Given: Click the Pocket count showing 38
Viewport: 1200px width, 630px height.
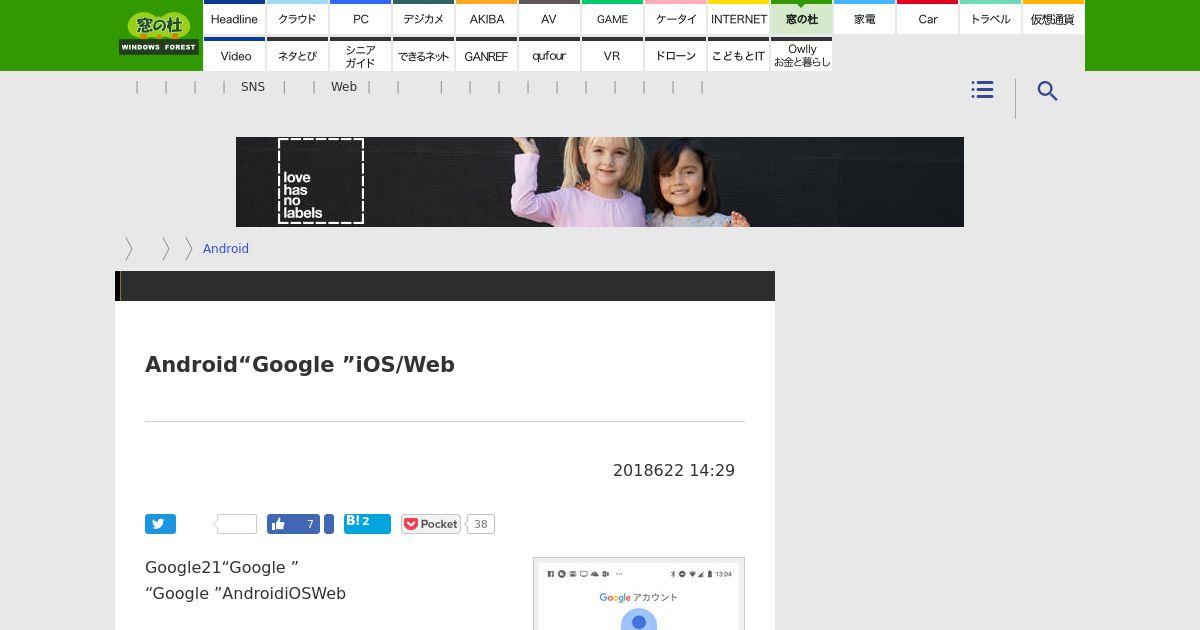Looking at the screenshot, I should 481,524.
